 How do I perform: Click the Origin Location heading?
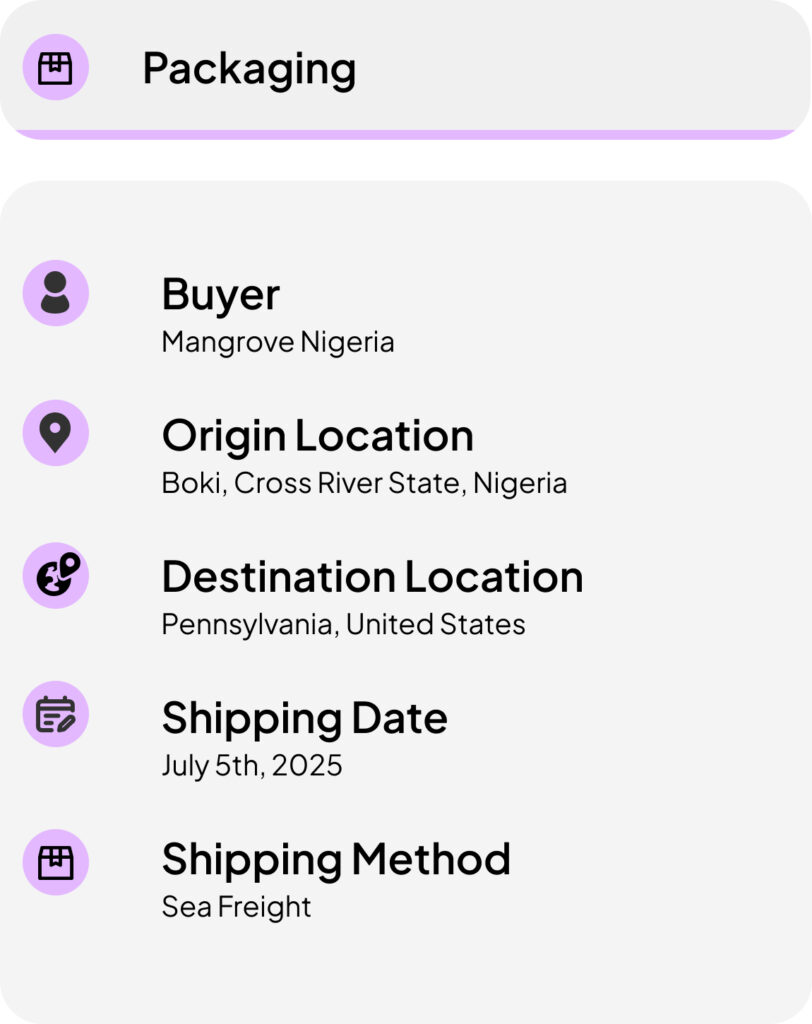pos(317,436)
